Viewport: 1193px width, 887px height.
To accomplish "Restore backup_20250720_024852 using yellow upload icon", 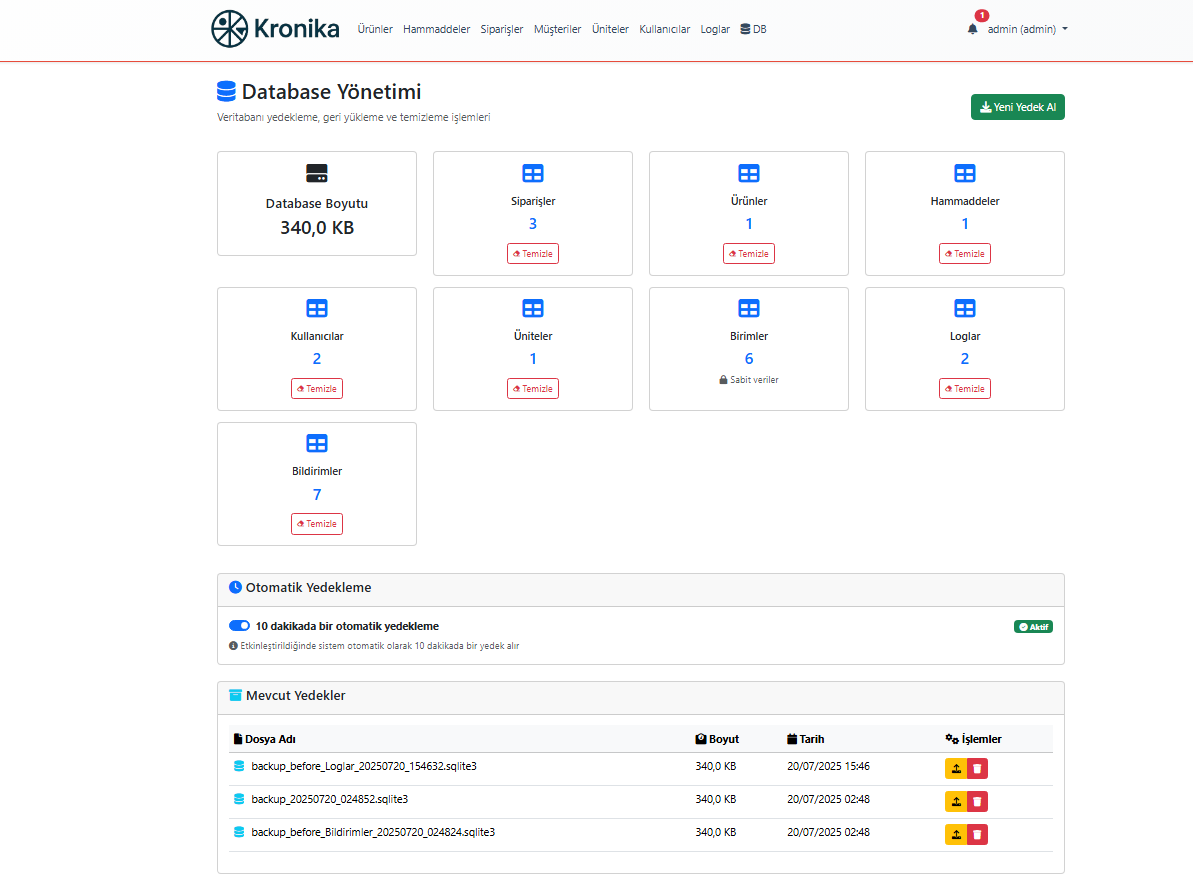I will tap(956, 801).
